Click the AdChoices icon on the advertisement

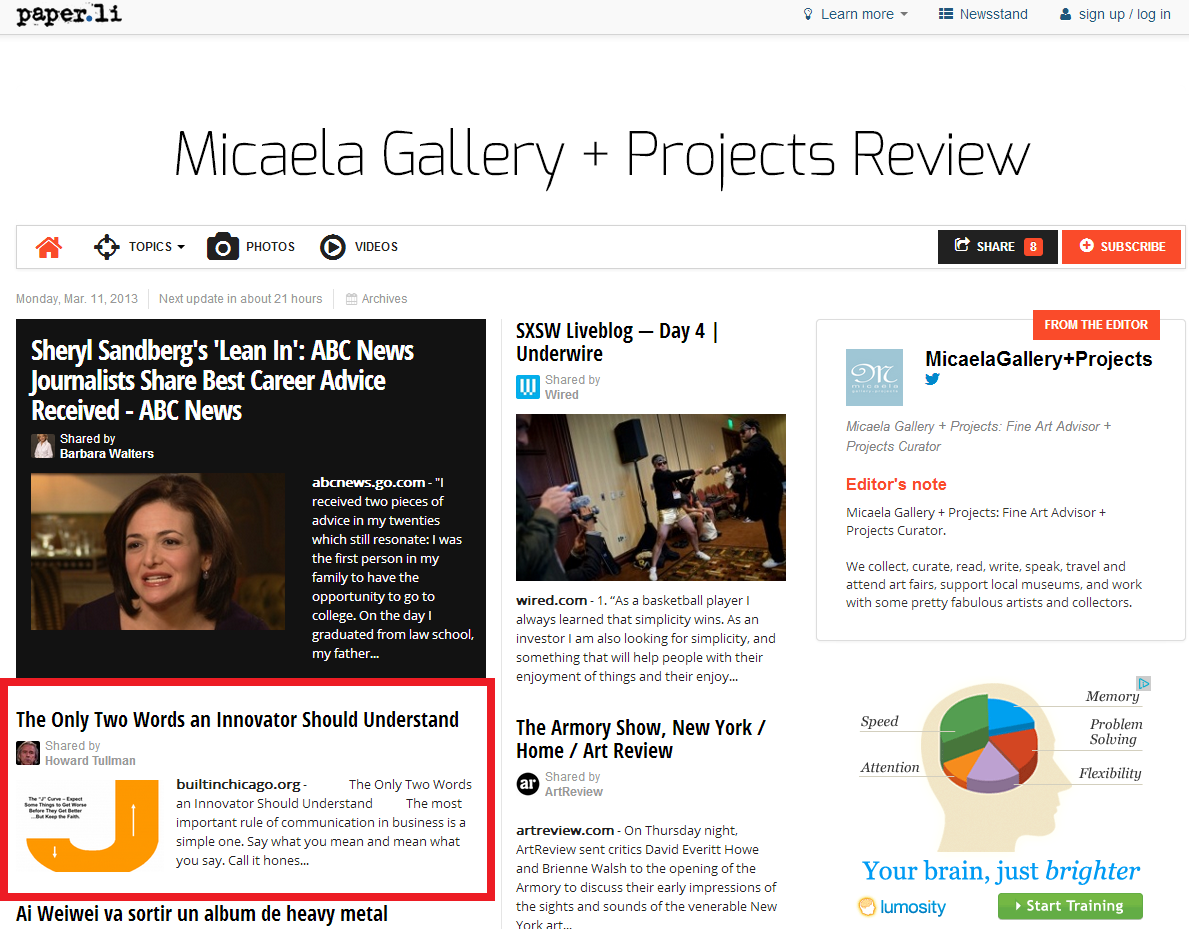(x=1144, y=683)
